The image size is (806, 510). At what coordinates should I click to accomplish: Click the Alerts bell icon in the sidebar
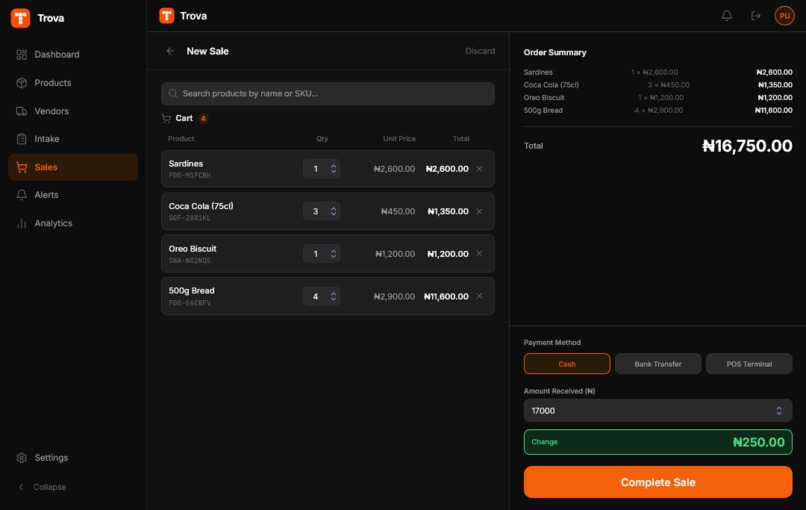click(22, 195)
